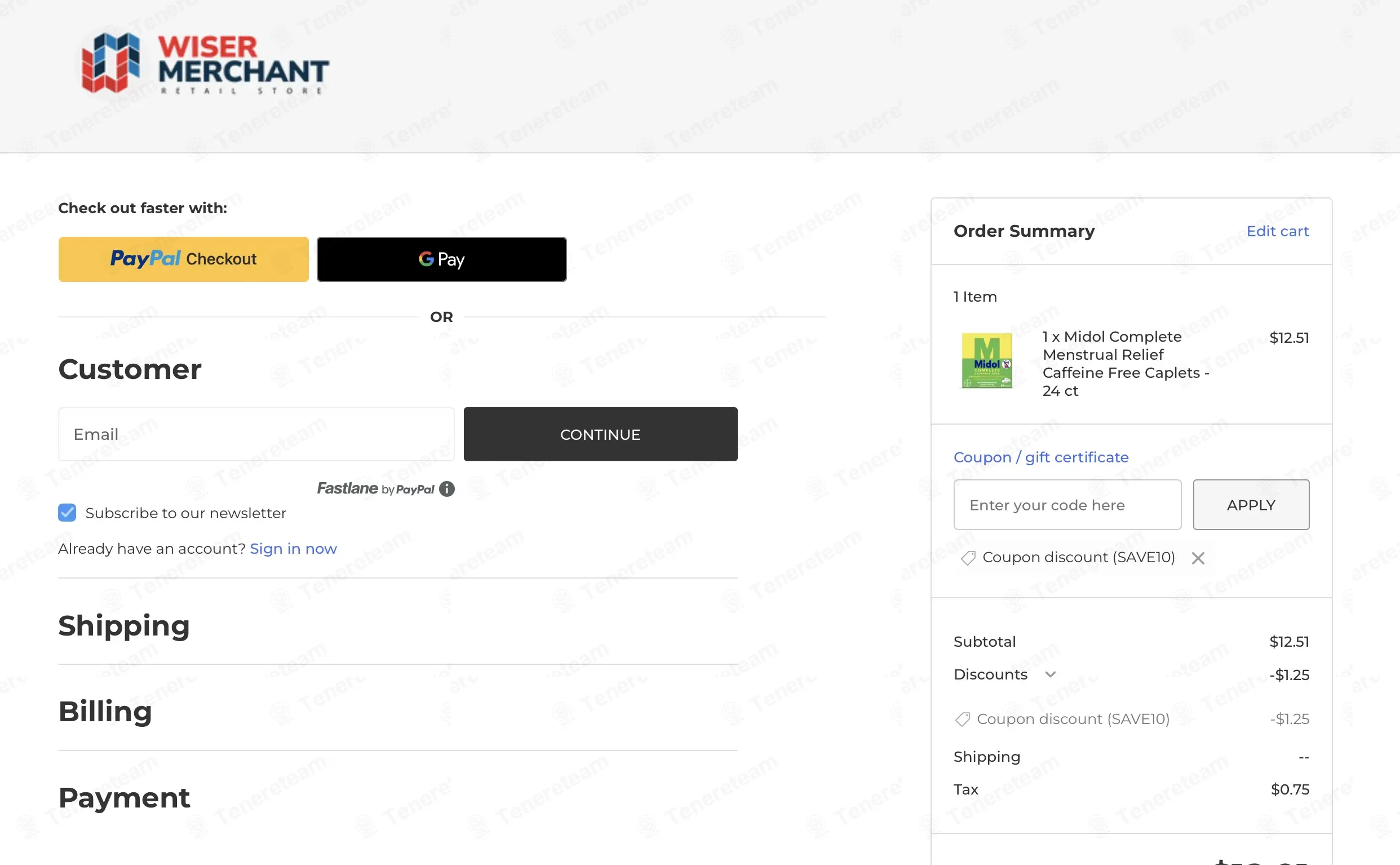Click the APPLY coupon button
The image size is (1400, 865).
tap(1251, 505)
